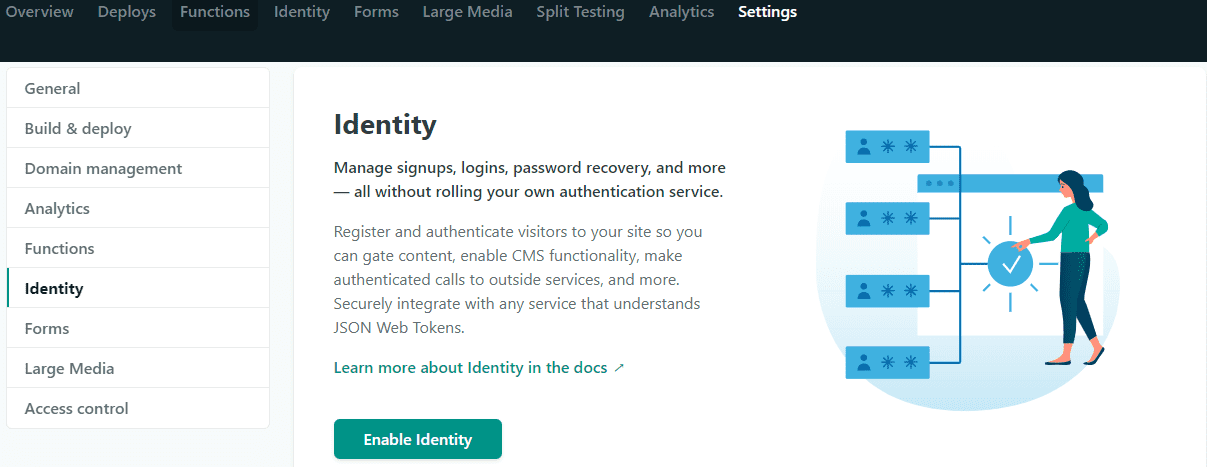
Task: Open Domain management settings
Action: click(x=103, y=169)
